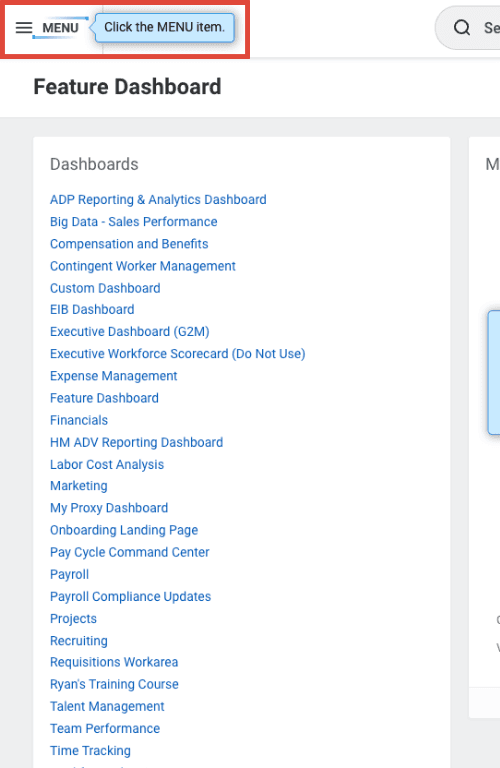Screen dimensions: 500x768
Task: Click inside the search field
Action: [x=468, y=27]
